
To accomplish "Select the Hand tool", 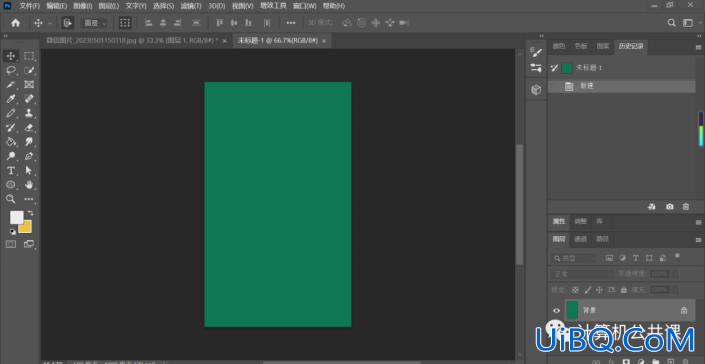I will (x=29, y=185).
